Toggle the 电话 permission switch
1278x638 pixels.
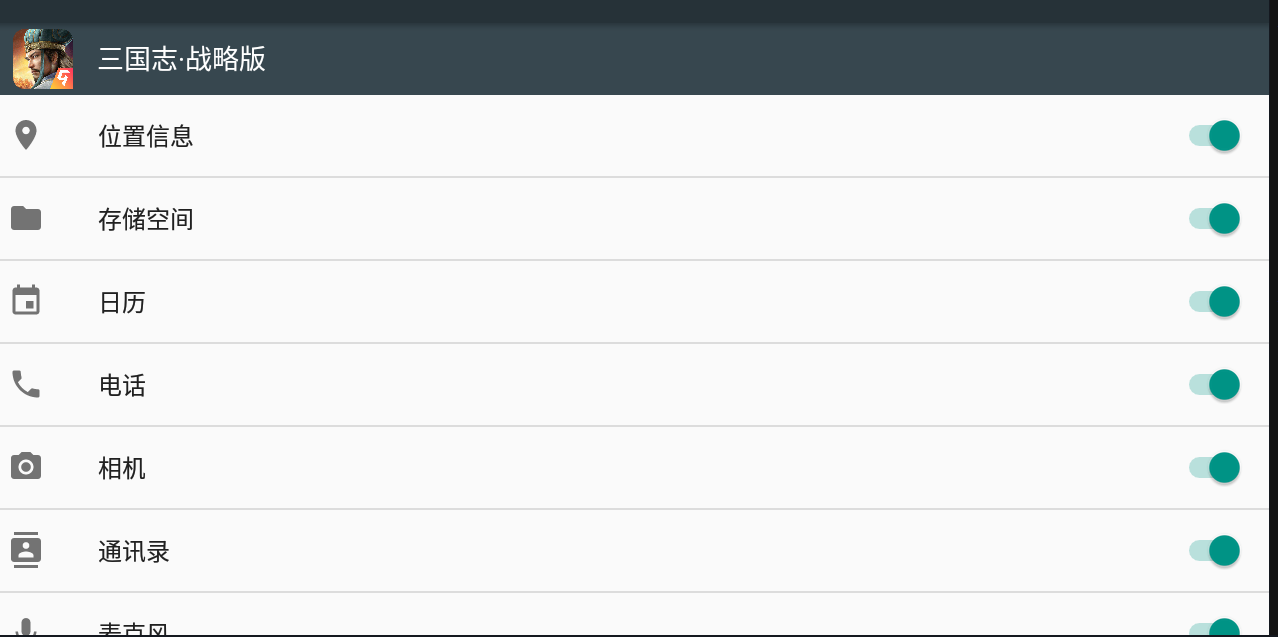1214,384
